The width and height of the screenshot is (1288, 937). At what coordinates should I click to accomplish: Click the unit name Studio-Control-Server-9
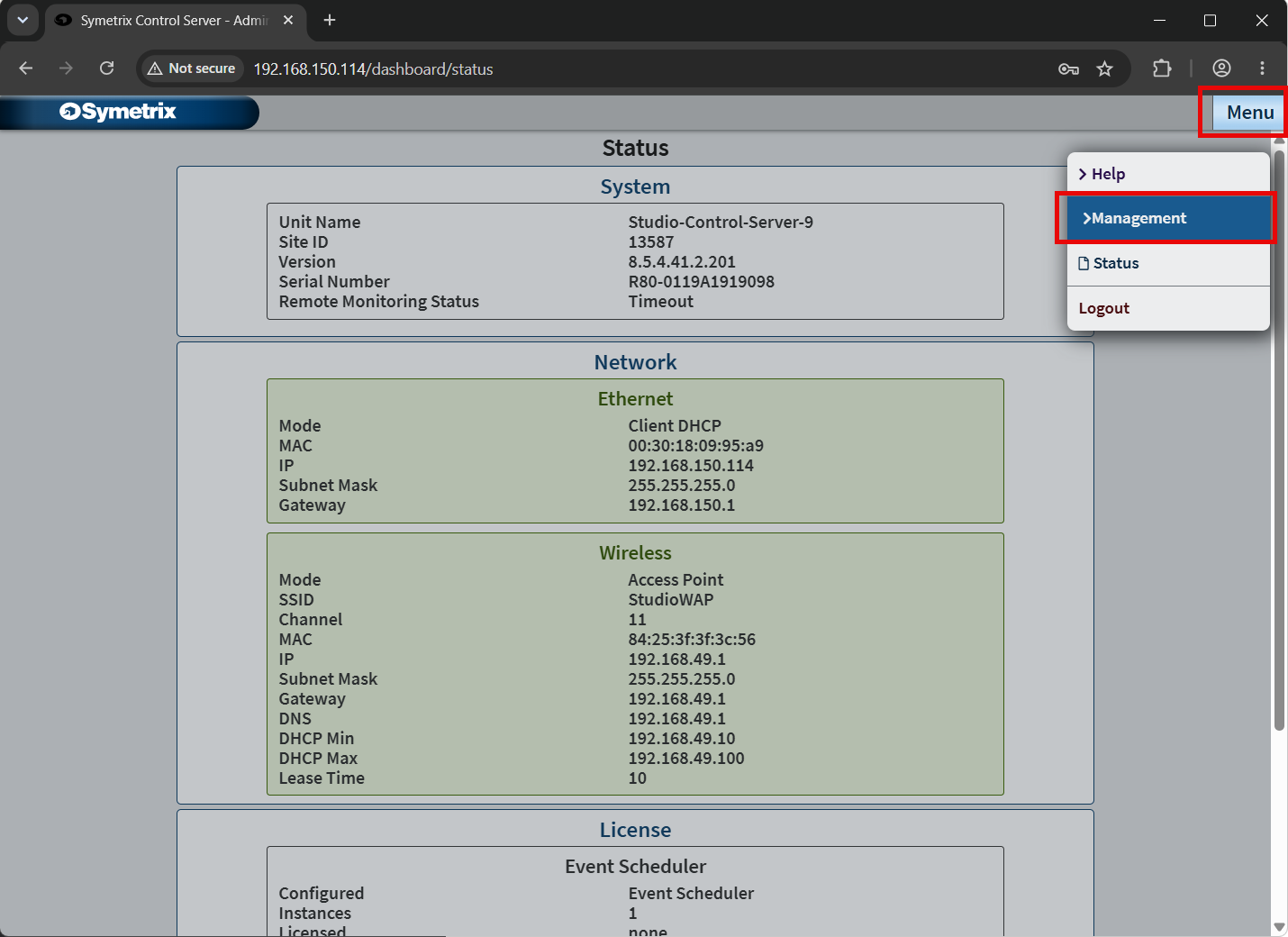721,222
